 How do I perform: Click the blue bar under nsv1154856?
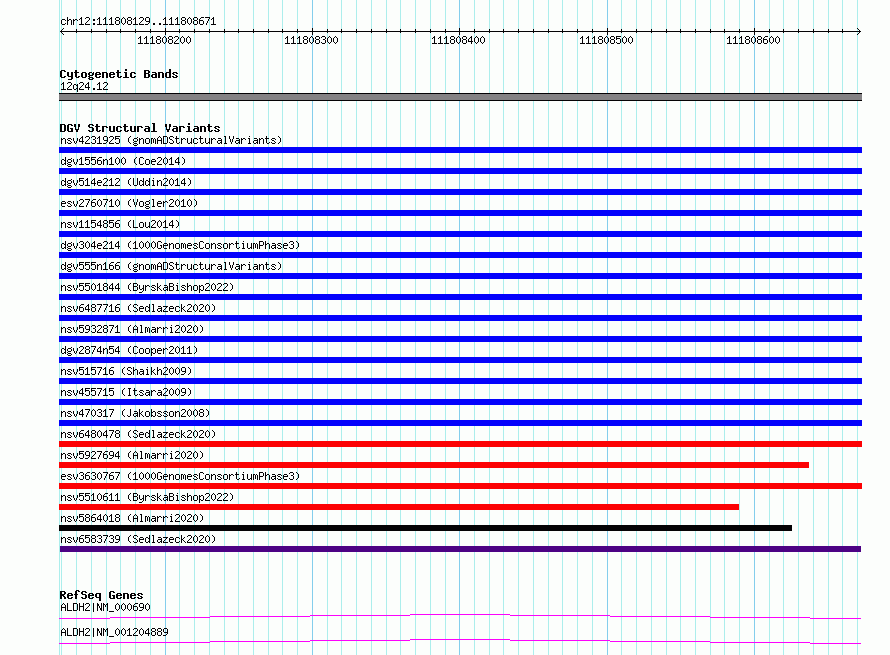point(460,234)
